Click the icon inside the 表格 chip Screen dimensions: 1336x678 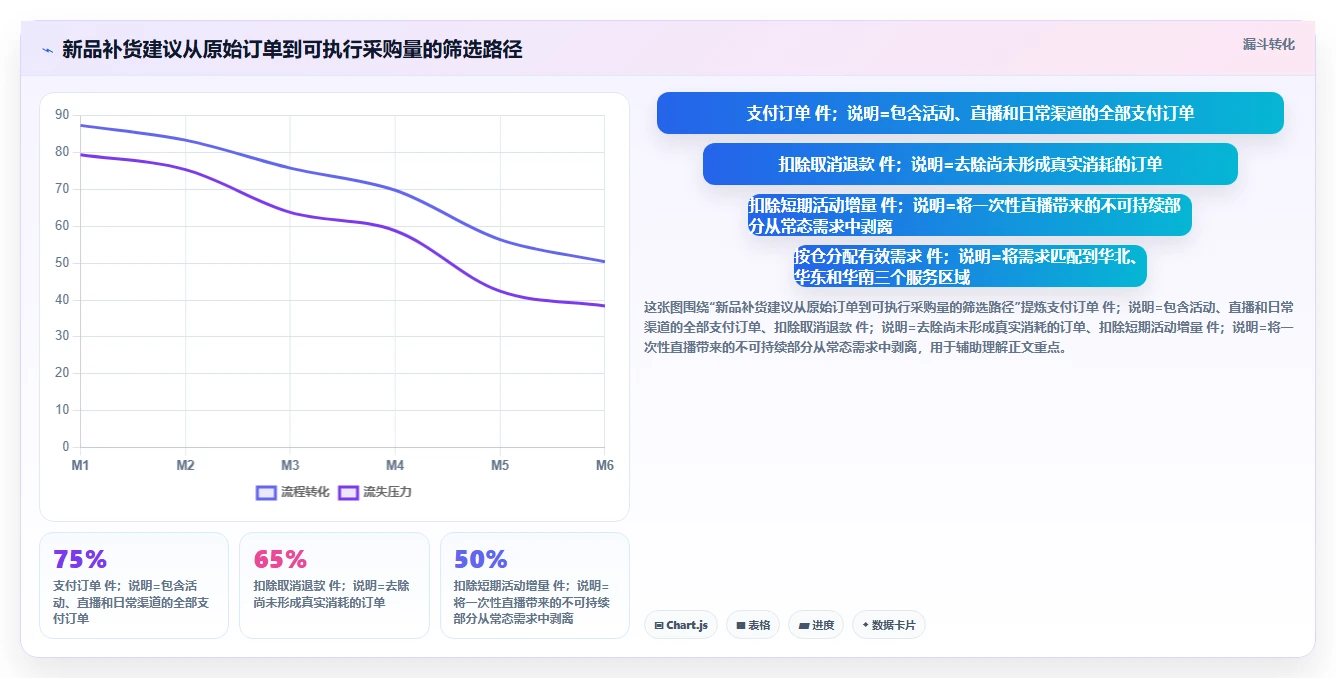pos(741,626)
